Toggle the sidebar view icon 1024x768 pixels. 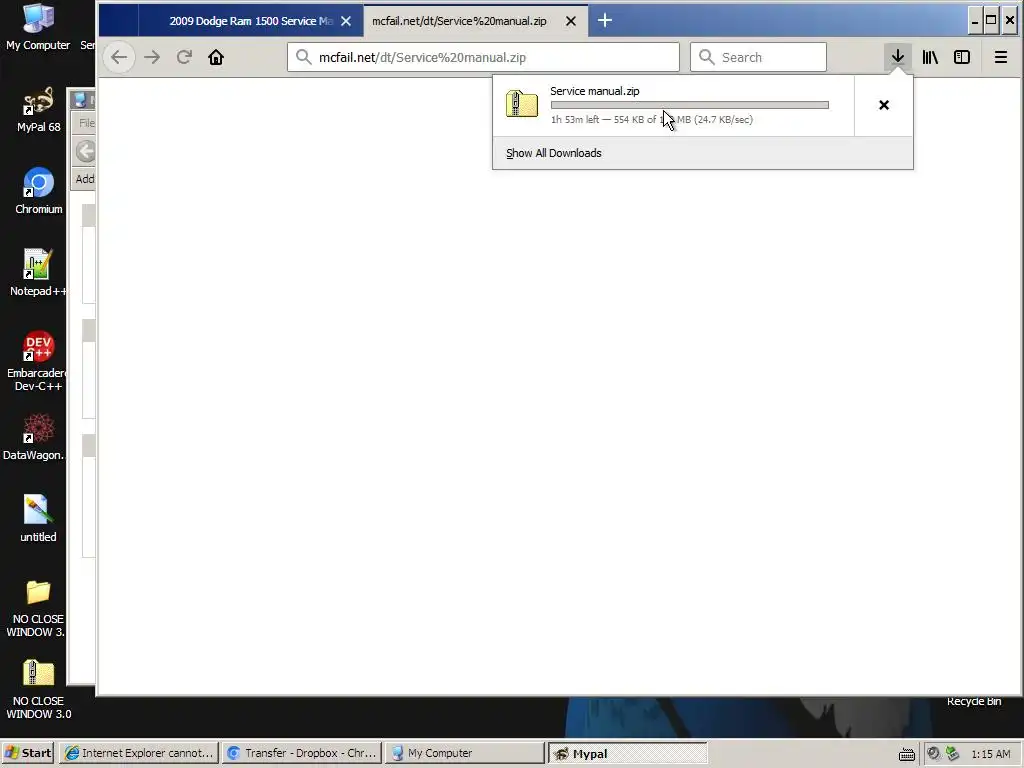pyautogui.click(x=962, y=57)
